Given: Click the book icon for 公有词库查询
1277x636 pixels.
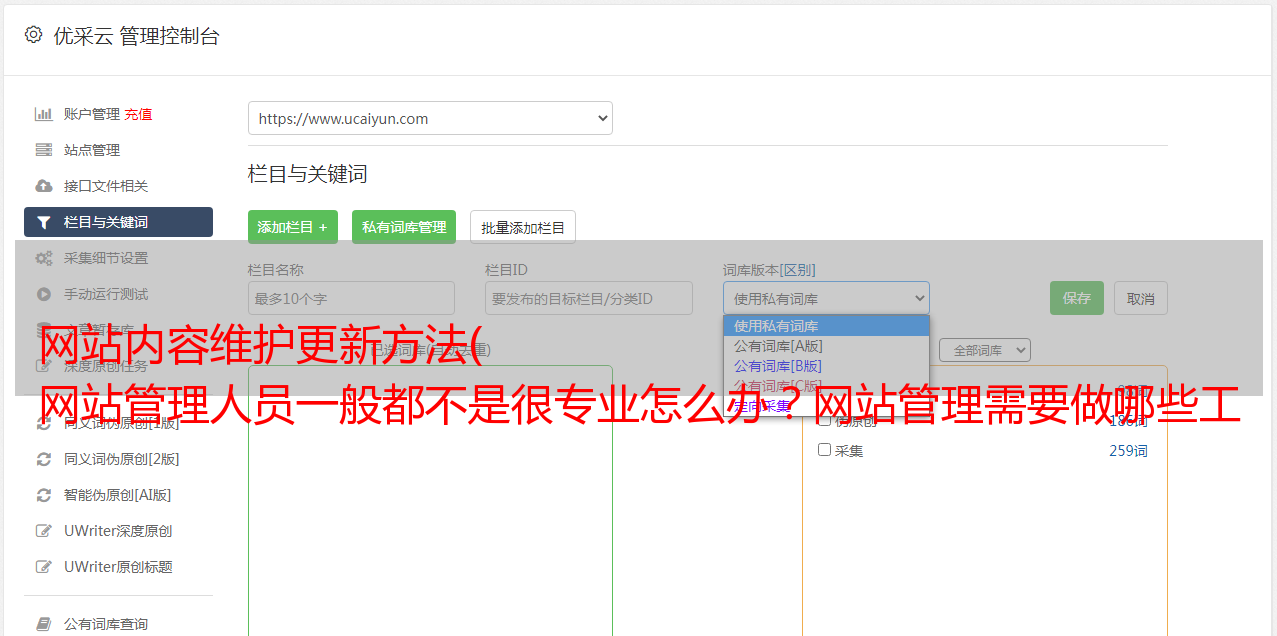Looking at the screenshot, I should tap(44, 624).
